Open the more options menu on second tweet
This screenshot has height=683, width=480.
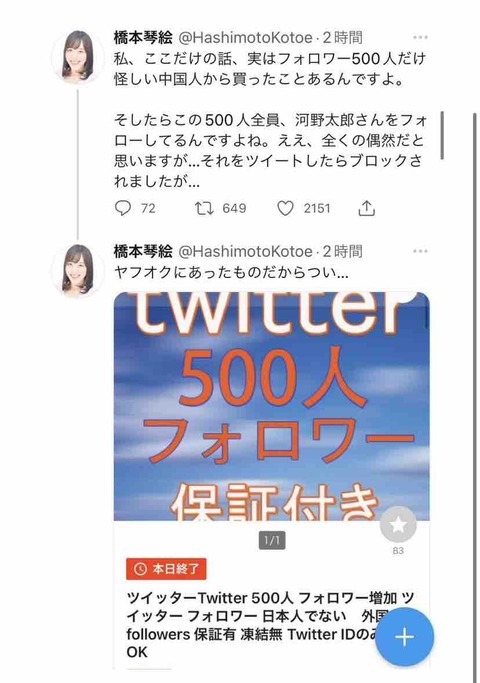[420, 251]
